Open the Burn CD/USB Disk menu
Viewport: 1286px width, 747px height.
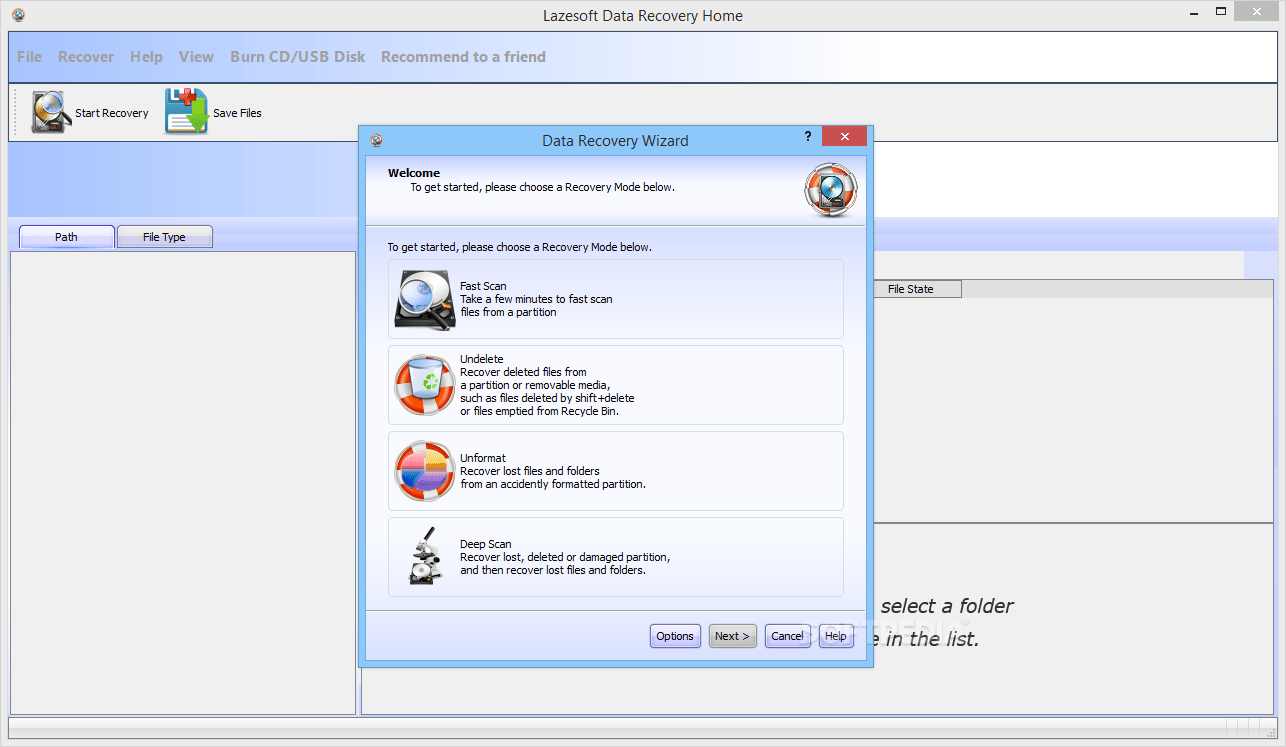click(x=297, y=56)
